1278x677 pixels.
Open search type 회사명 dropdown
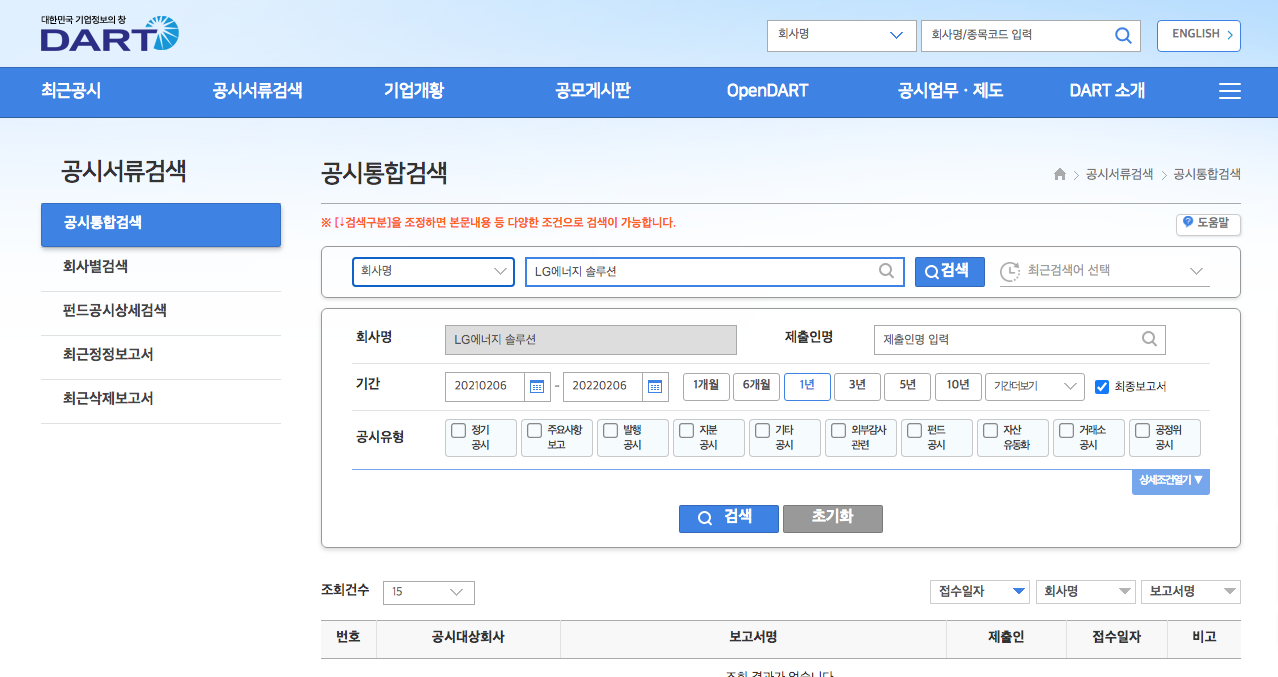433,271
